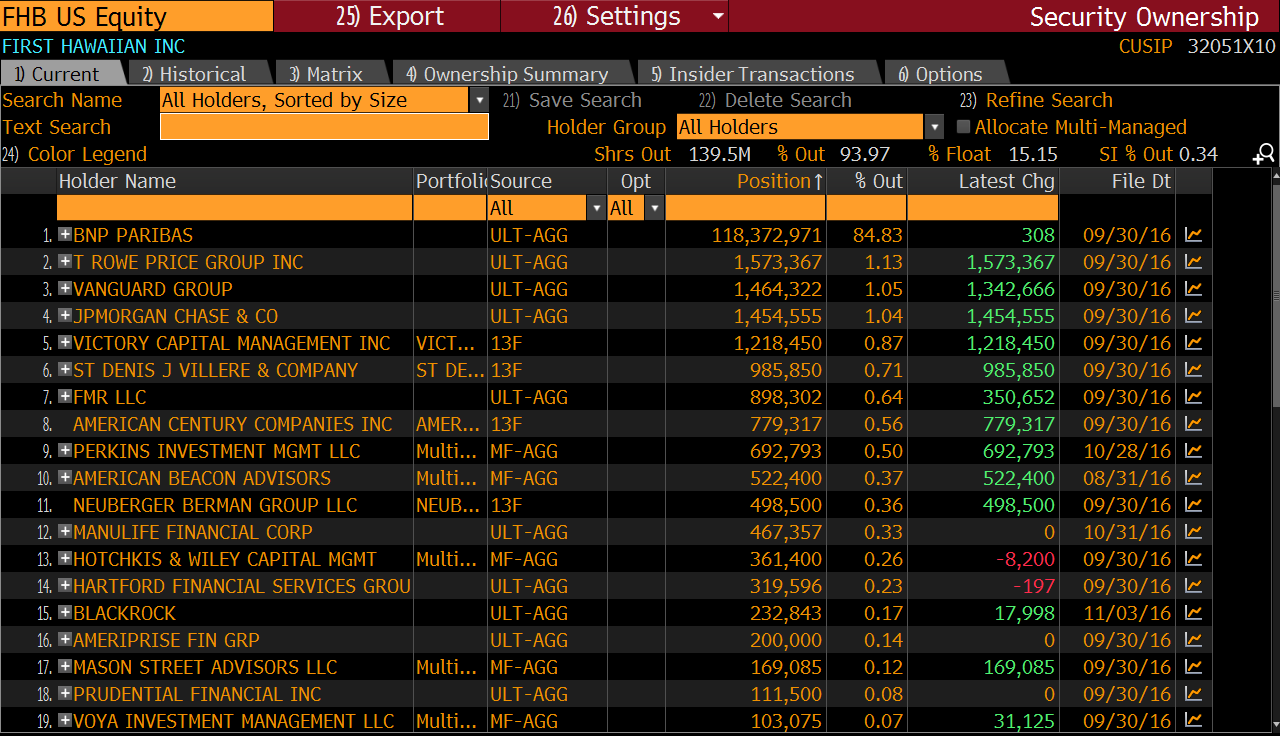
Task: Click Delete Search
Action: [775, 100]
